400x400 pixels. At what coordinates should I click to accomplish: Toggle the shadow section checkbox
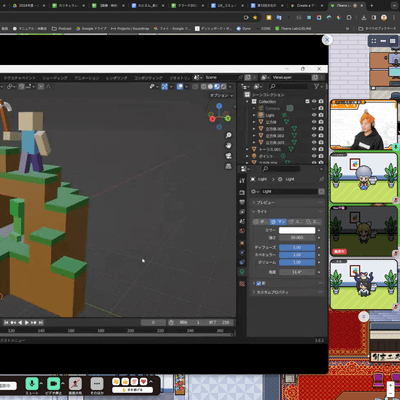coord(259,283)
